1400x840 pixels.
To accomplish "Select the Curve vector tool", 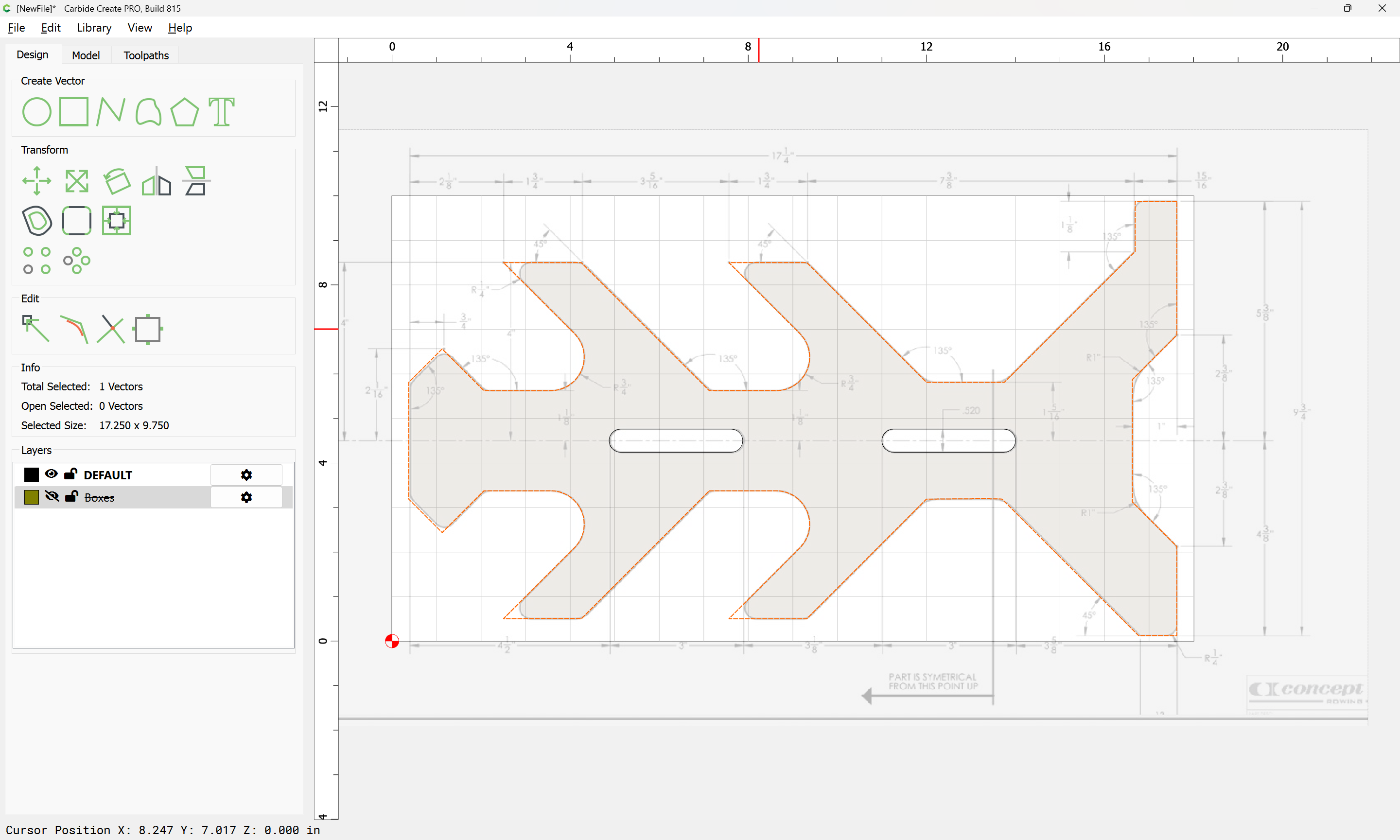I will click(148, 111).
